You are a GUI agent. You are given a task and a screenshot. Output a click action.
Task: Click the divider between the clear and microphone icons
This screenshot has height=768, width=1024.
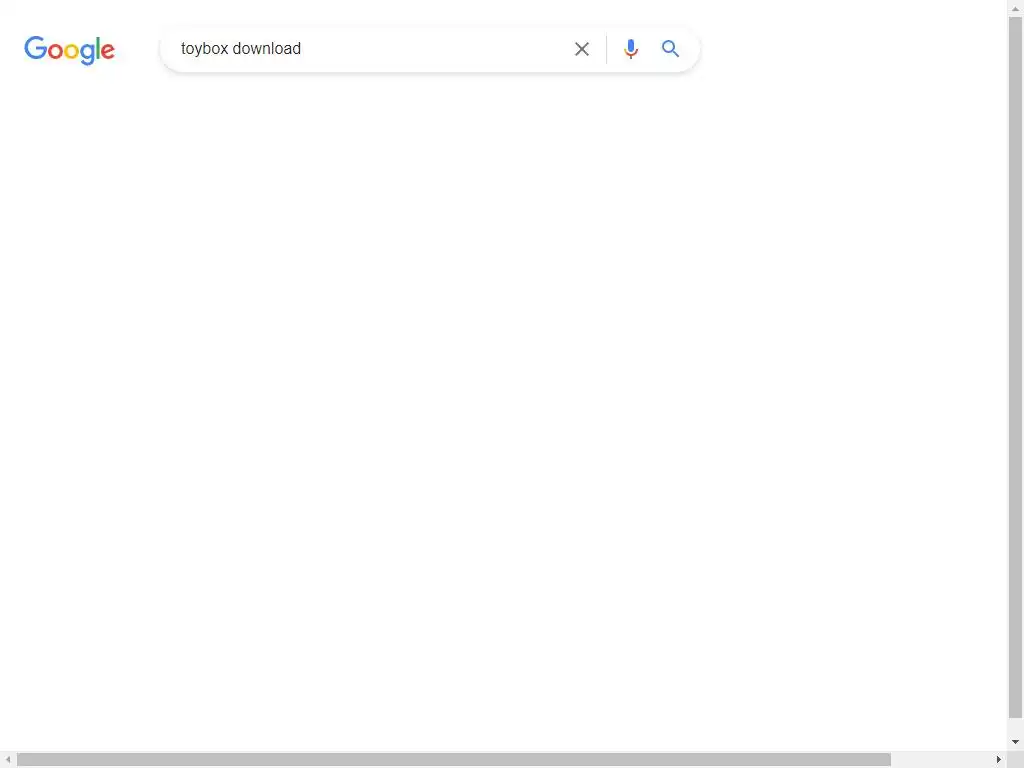pyautogui.click(x=606, y=49)
